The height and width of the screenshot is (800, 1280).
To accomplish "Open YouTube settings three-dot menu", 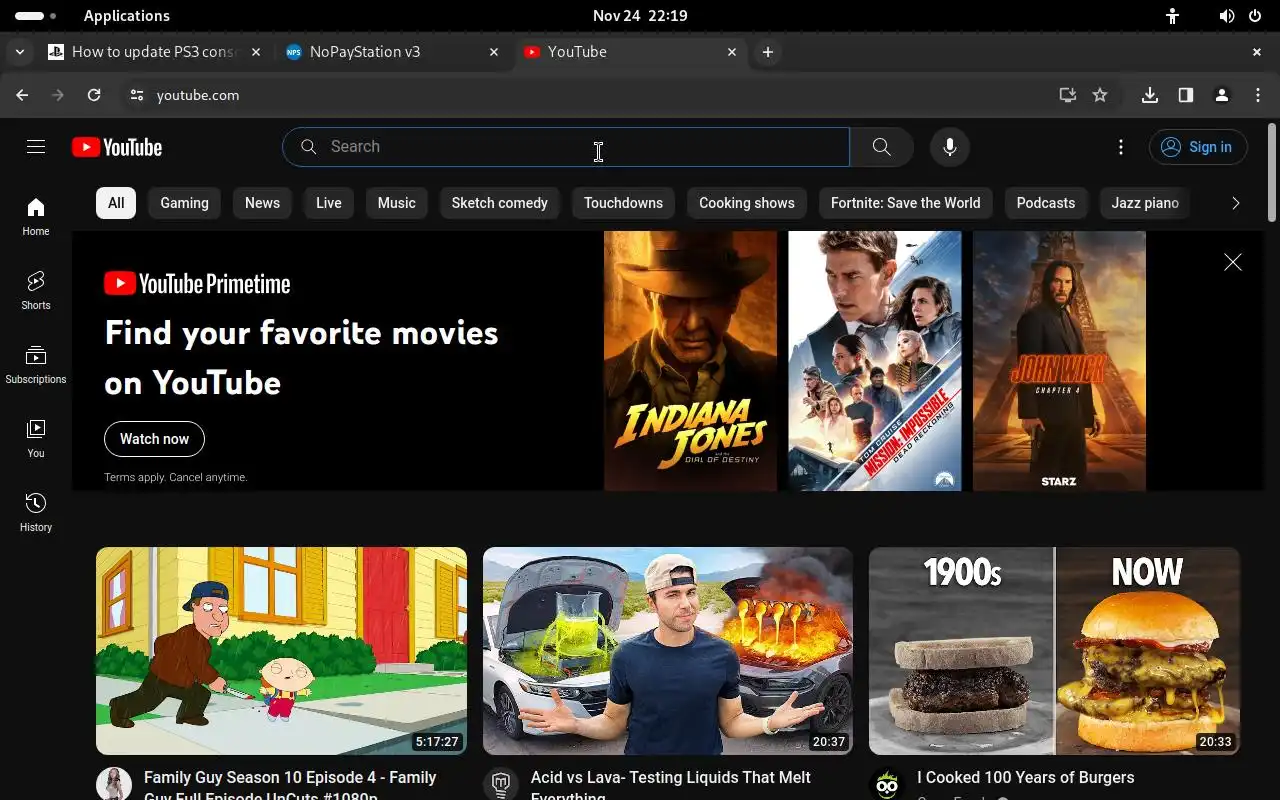I will point(1121,147).
